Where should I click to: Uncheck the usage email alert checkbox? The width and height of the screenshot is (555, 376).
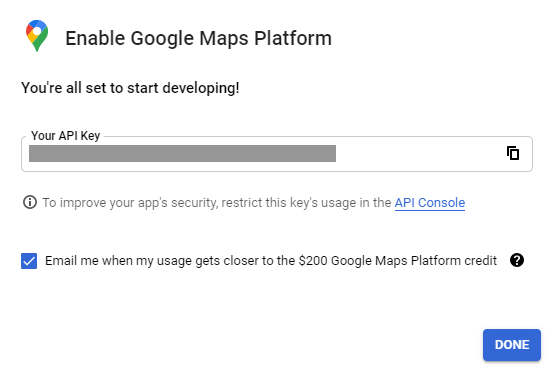pos(29,261)
